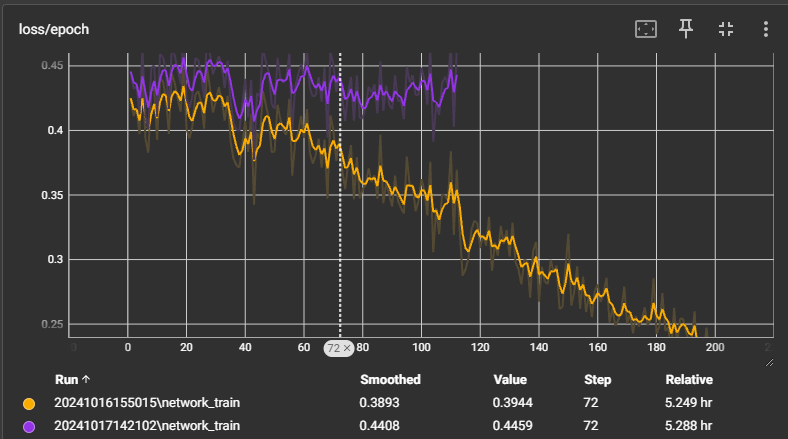Click relative time 5.288 hr

pyautogui.click(x=688, y=426)
